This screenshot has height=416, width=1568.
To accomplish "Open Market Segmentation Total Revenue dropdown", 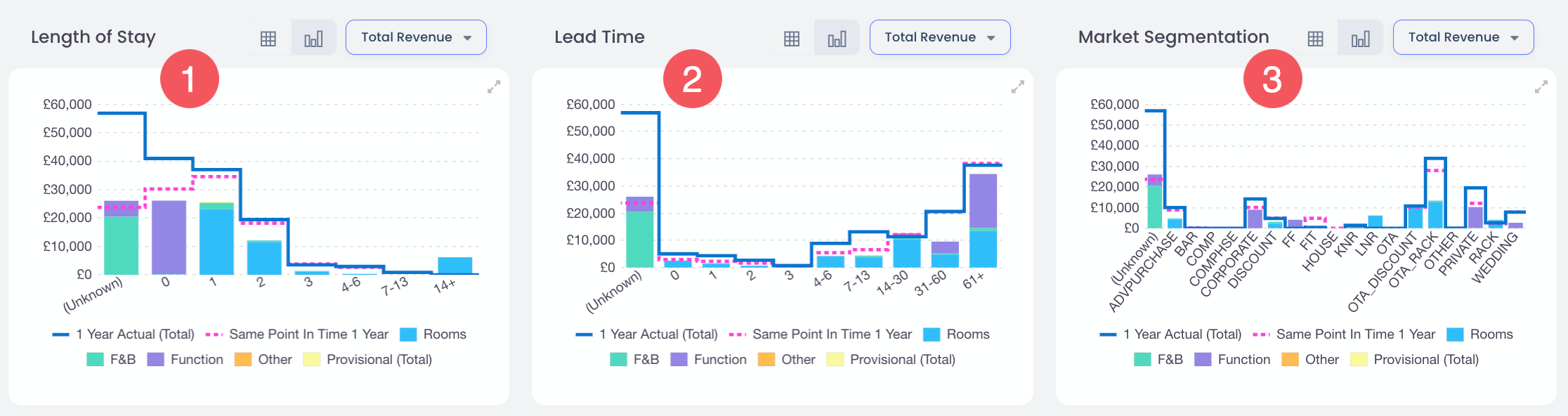I will click(1463, 37).
